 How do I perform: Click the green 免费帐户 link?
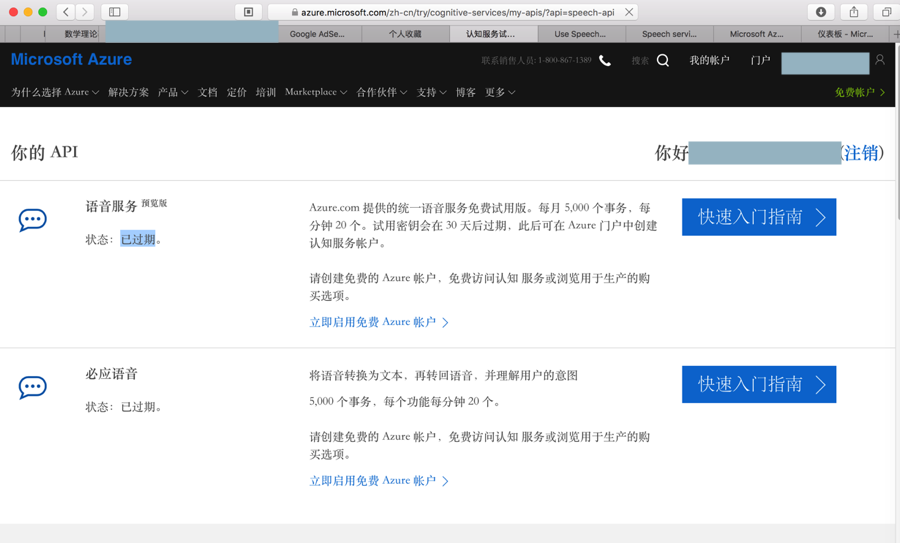point(860,92)
